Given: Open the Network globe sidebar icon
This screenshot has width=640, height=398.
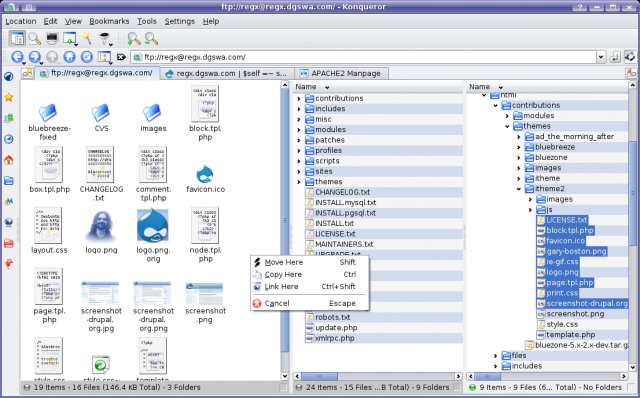Looking at the screenshot, I should pos(9,222).
